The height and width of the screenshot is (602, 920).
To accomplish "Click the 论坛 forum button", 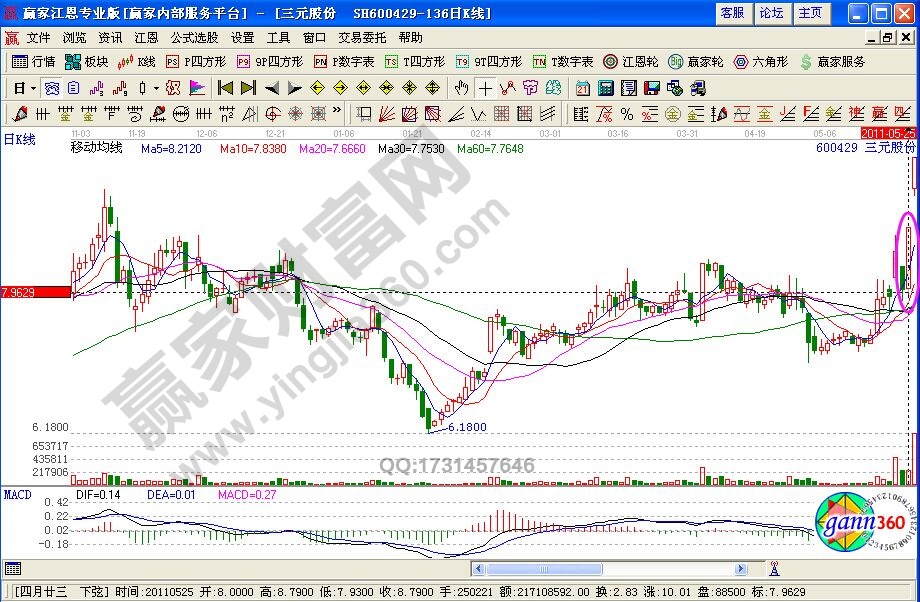I will coord(771,13).
